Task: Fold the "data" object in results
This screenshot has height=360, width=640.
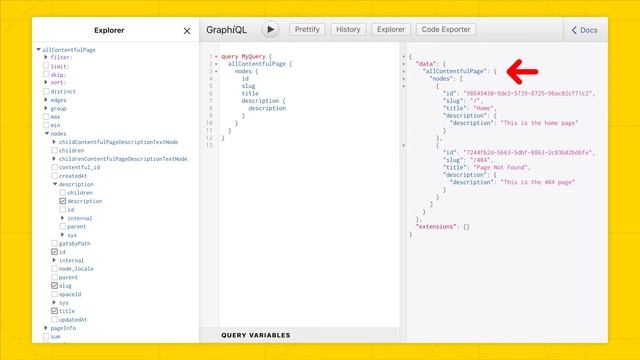Action: [404, 64]
